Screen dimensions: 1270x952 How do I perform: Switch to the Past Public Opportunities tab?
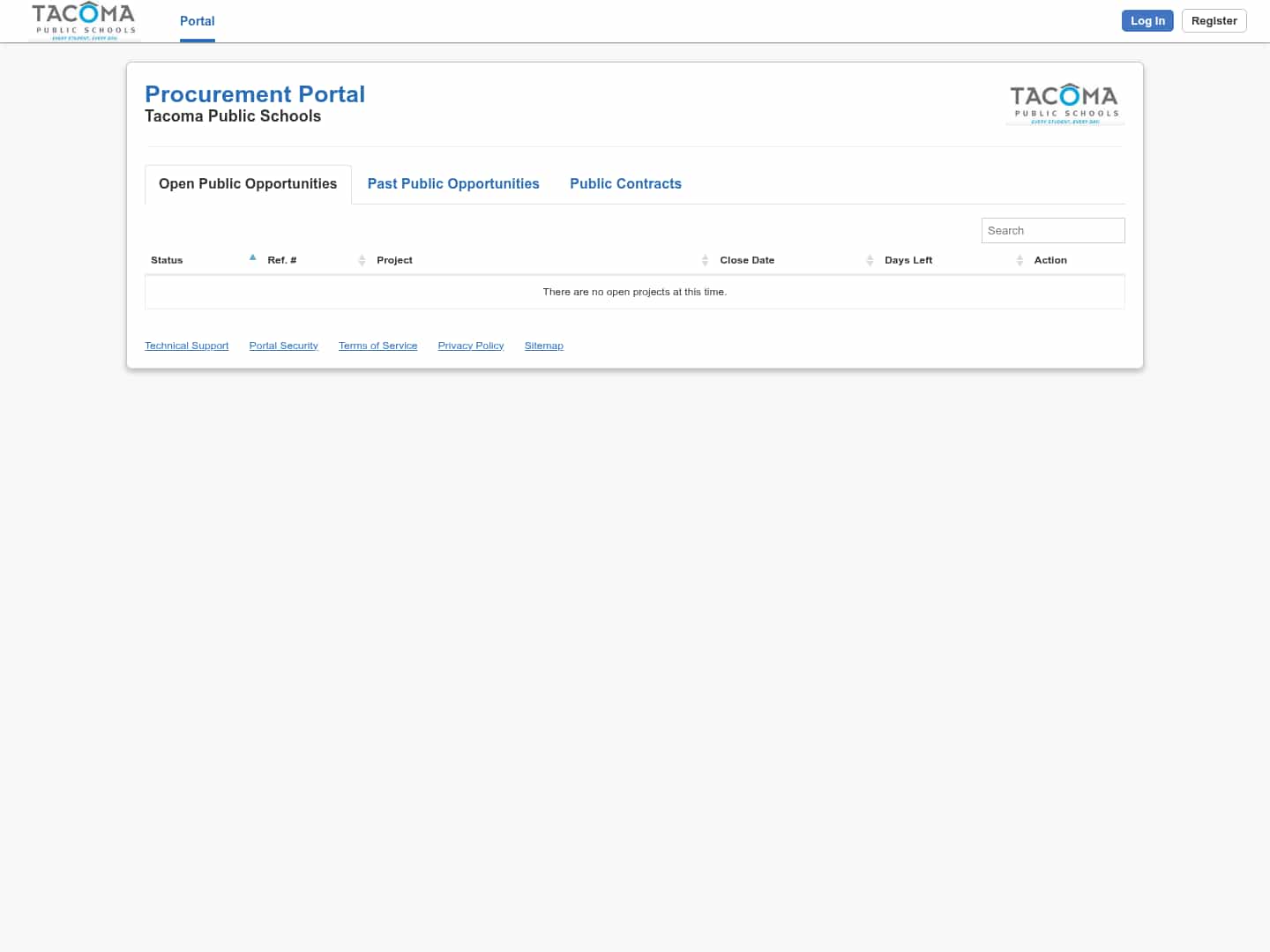453,183
